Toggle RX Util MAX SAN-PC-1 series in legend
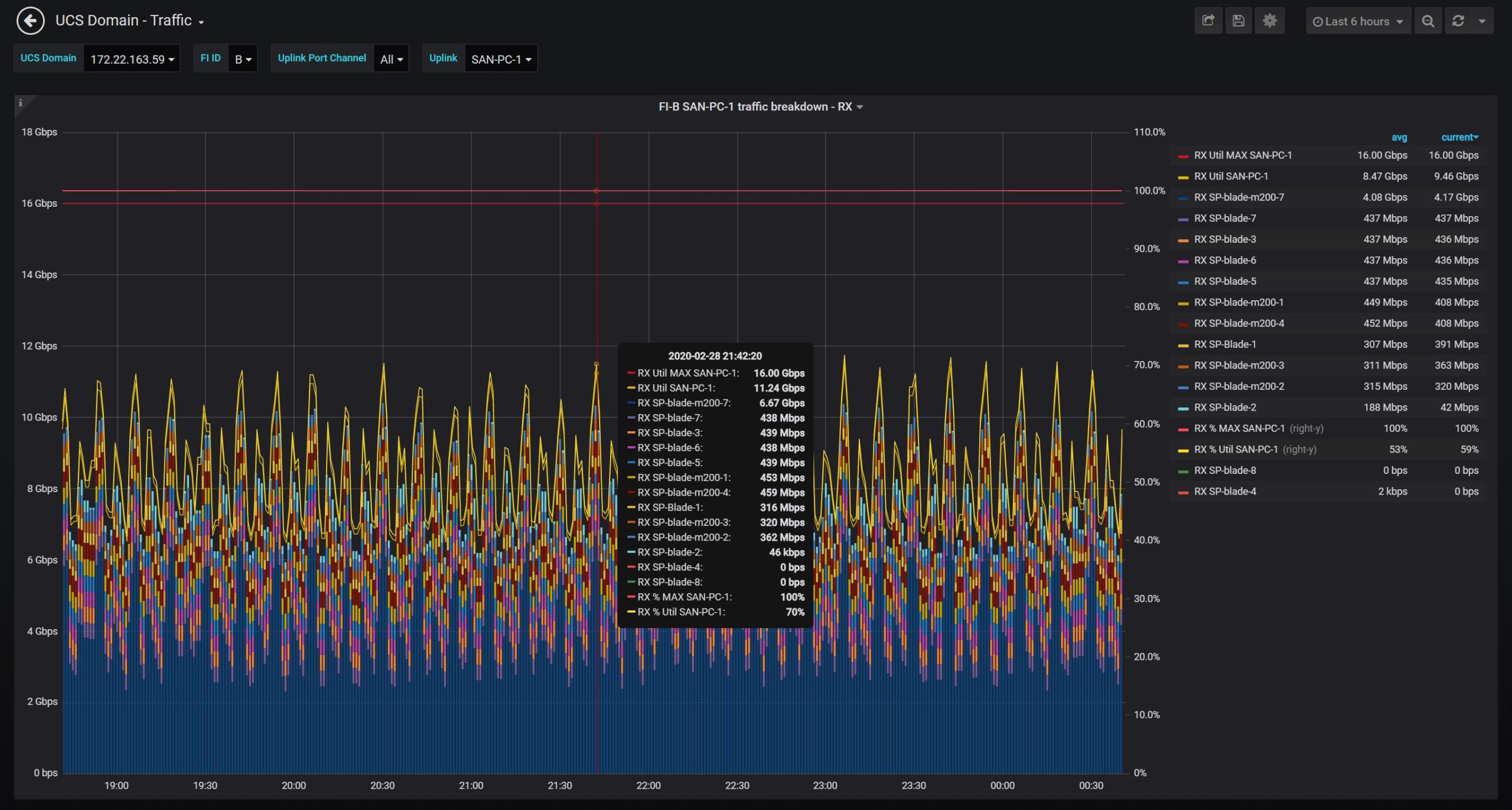 point(1243,155)
